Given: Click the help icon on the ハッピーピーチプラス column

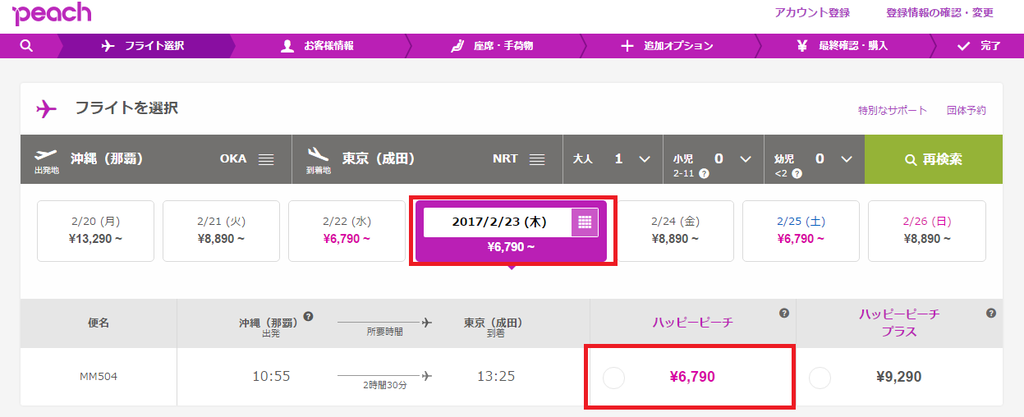Looking at the screenshot, I should tap(991, 313).
